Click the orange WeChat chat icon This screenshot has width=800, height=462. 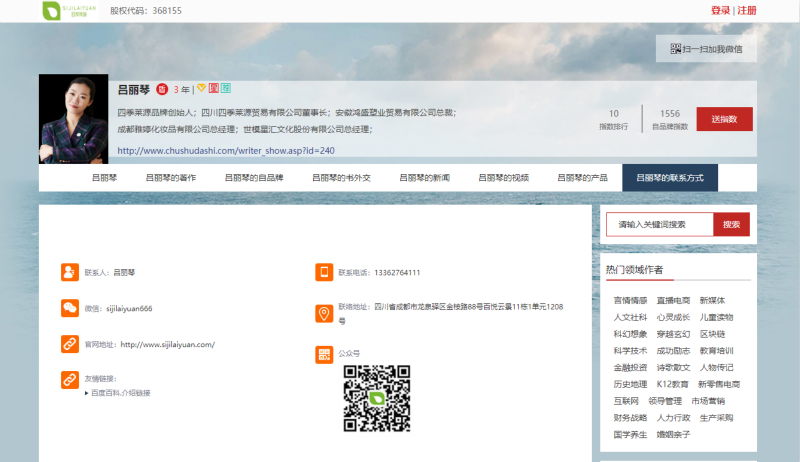(69, 308)
